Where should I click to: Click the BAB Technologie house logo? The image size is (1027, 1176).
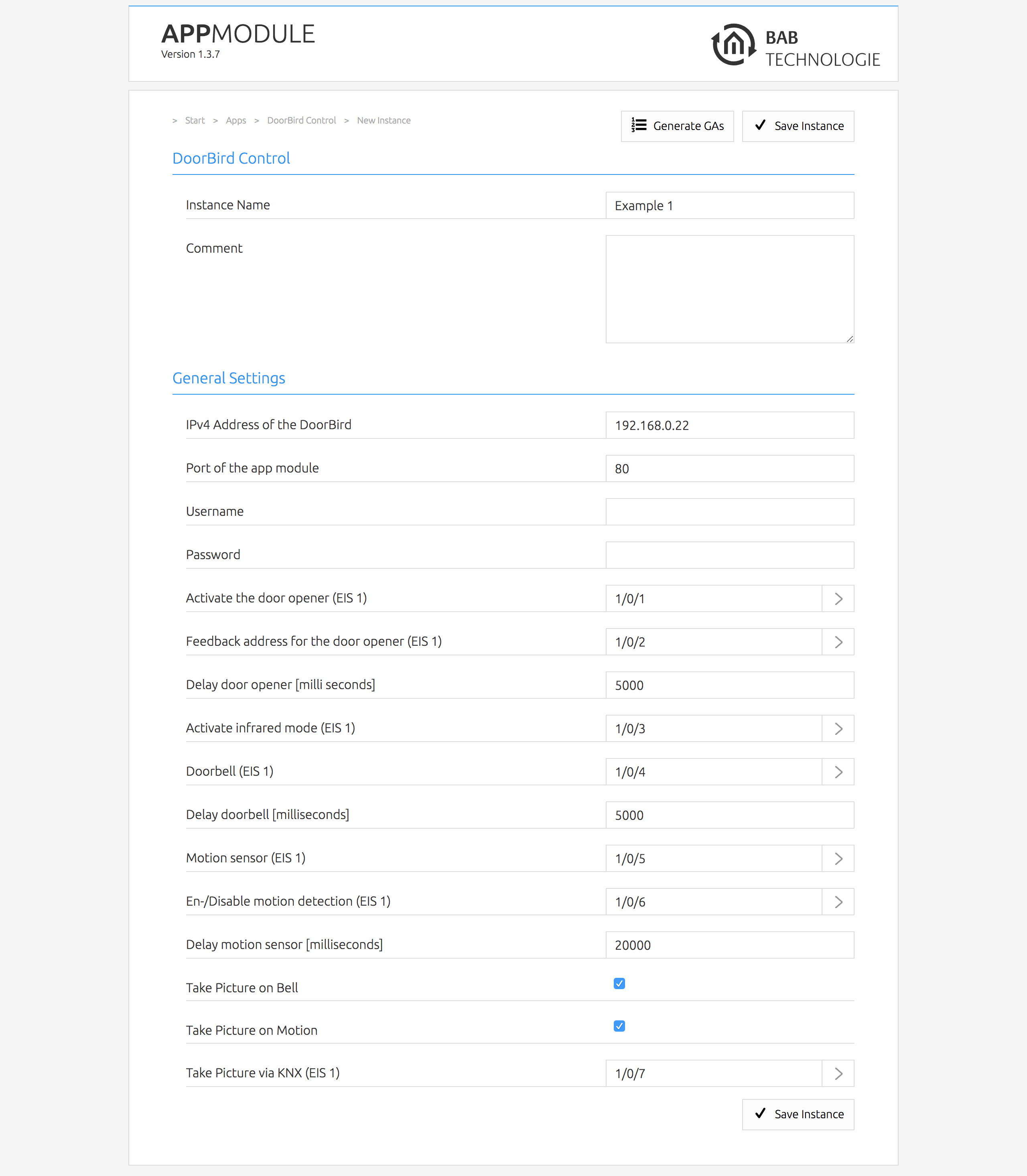click(x=733, y=45)
